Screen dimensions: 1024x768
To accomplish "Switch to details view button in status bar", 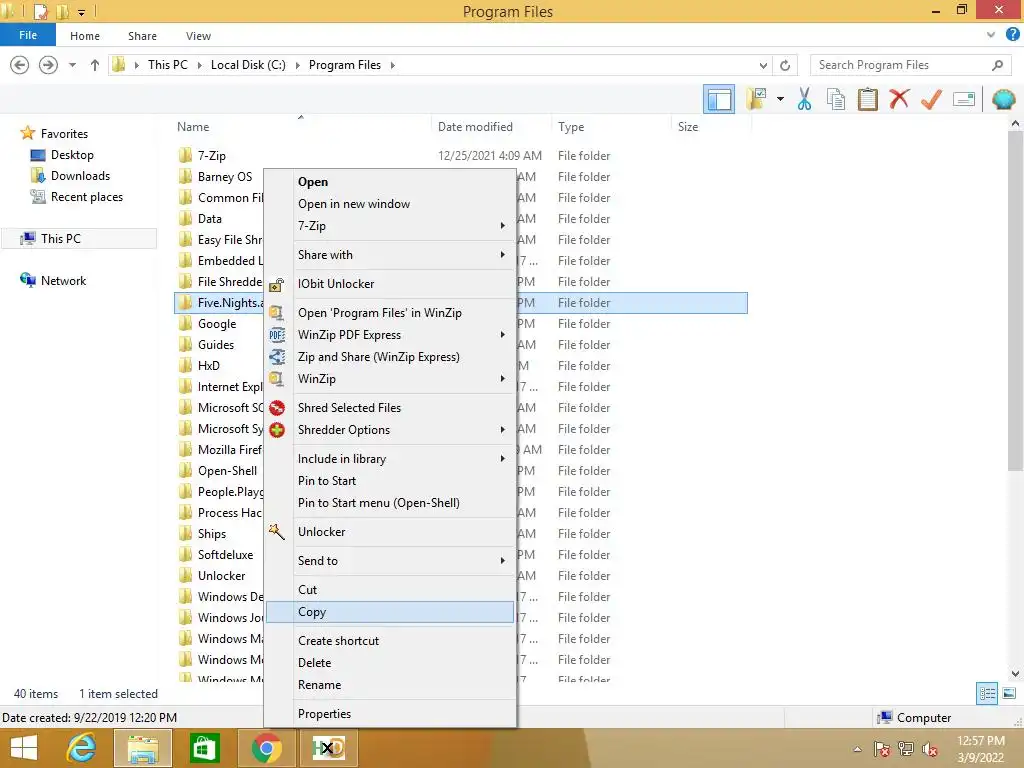I will click(x=987, y=694).
